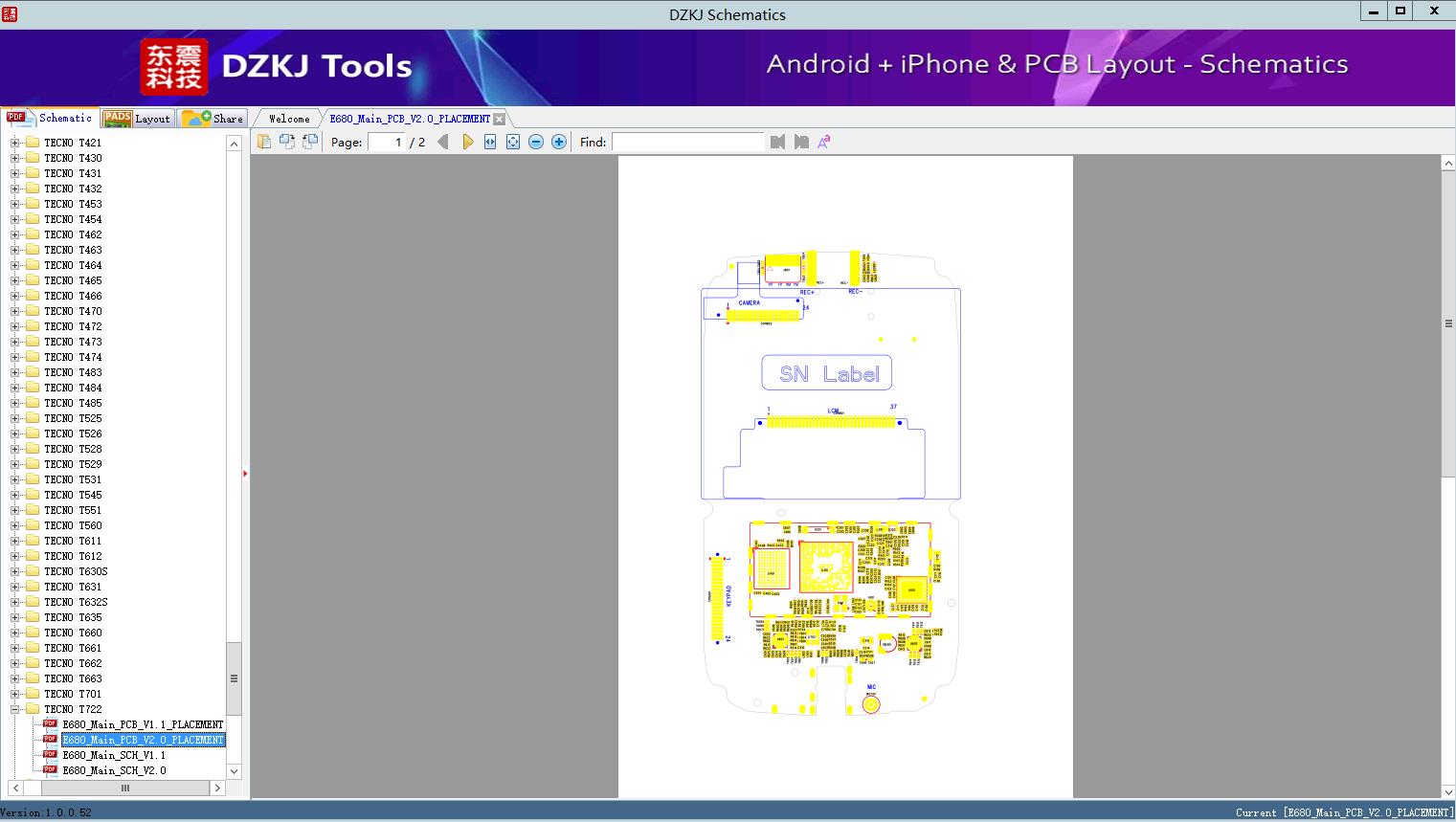The width and height of the screenshot is (1456, 822).
Task: Click document viewer scroll up arrow
Action: coord(1448,164)
